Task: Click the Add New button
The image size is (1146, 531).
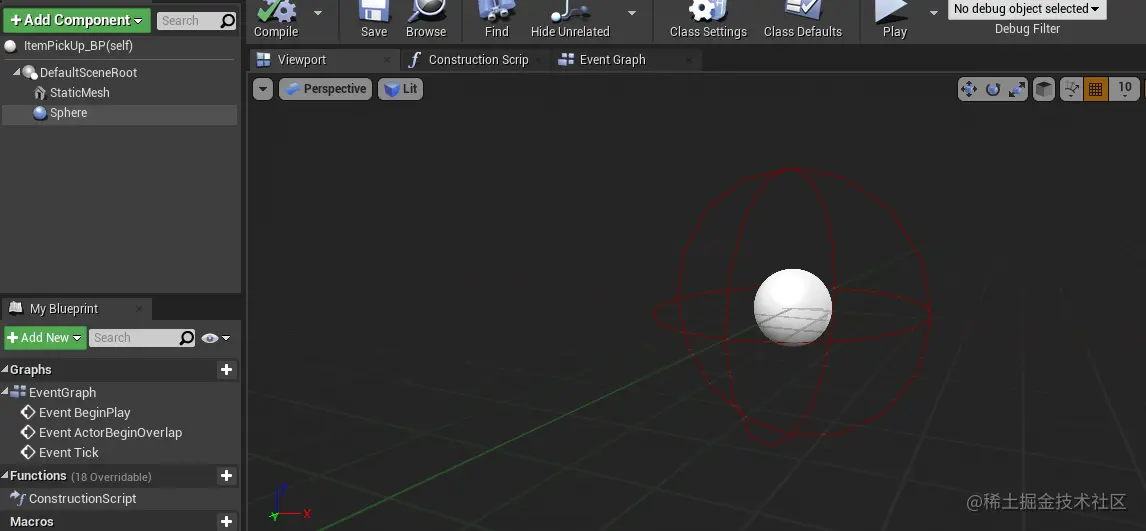Action: (x=45, y=337)
